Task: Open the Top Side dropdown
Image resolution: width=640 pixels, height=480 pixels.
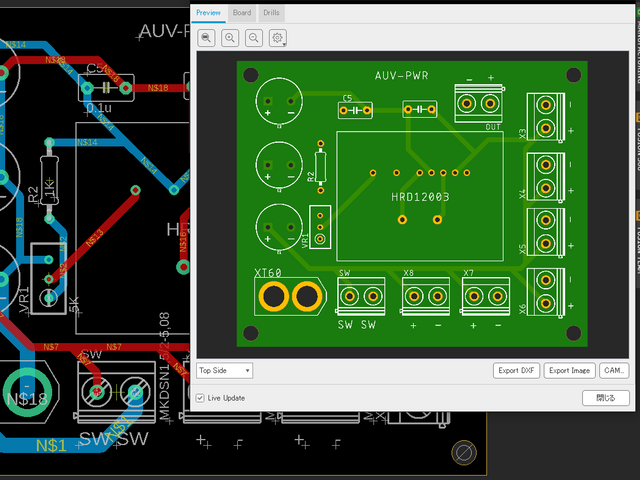Action: pos(224,370)
